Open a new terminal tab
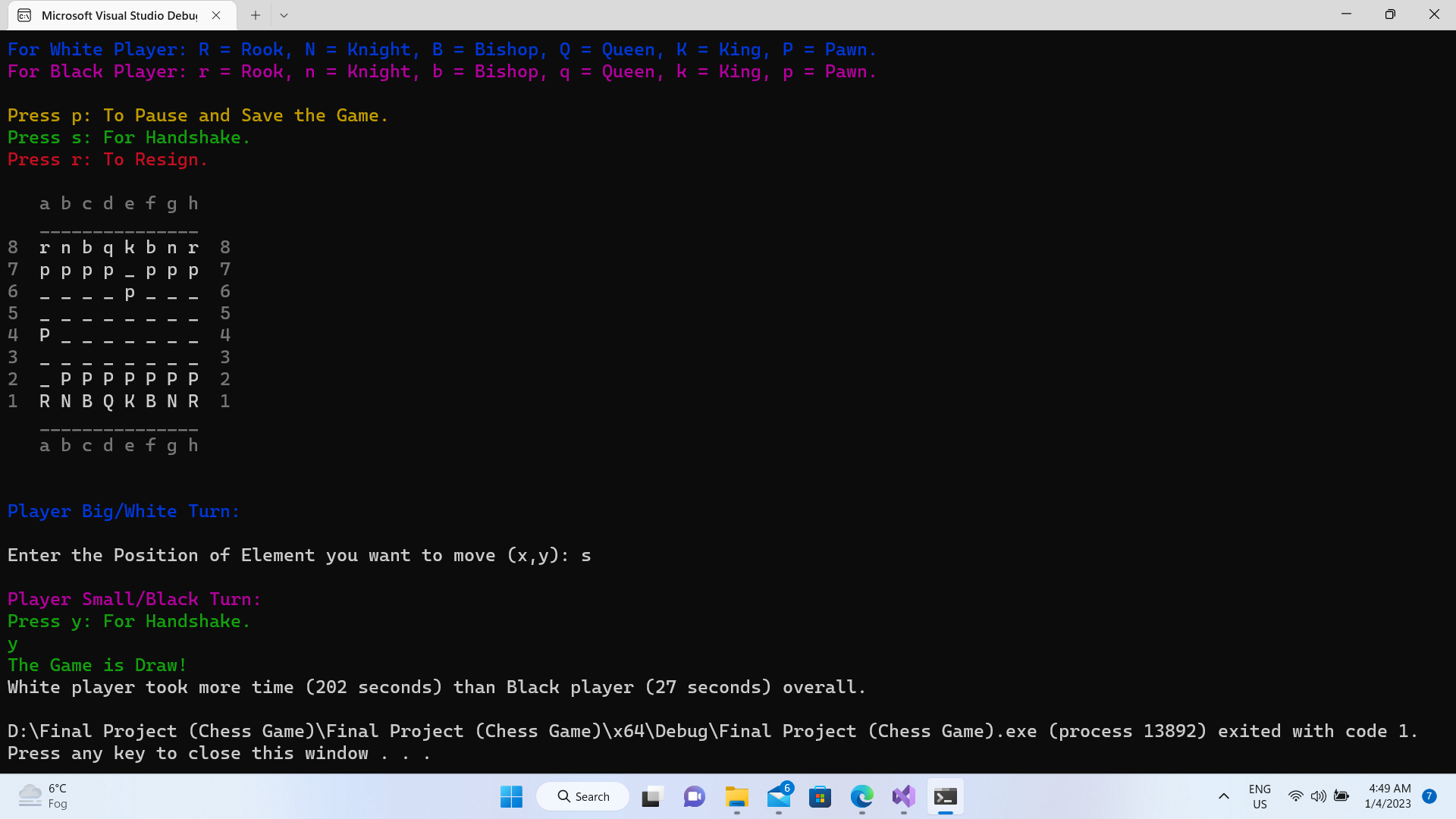This screenshot has width=1456, height=819. (256, 15)
